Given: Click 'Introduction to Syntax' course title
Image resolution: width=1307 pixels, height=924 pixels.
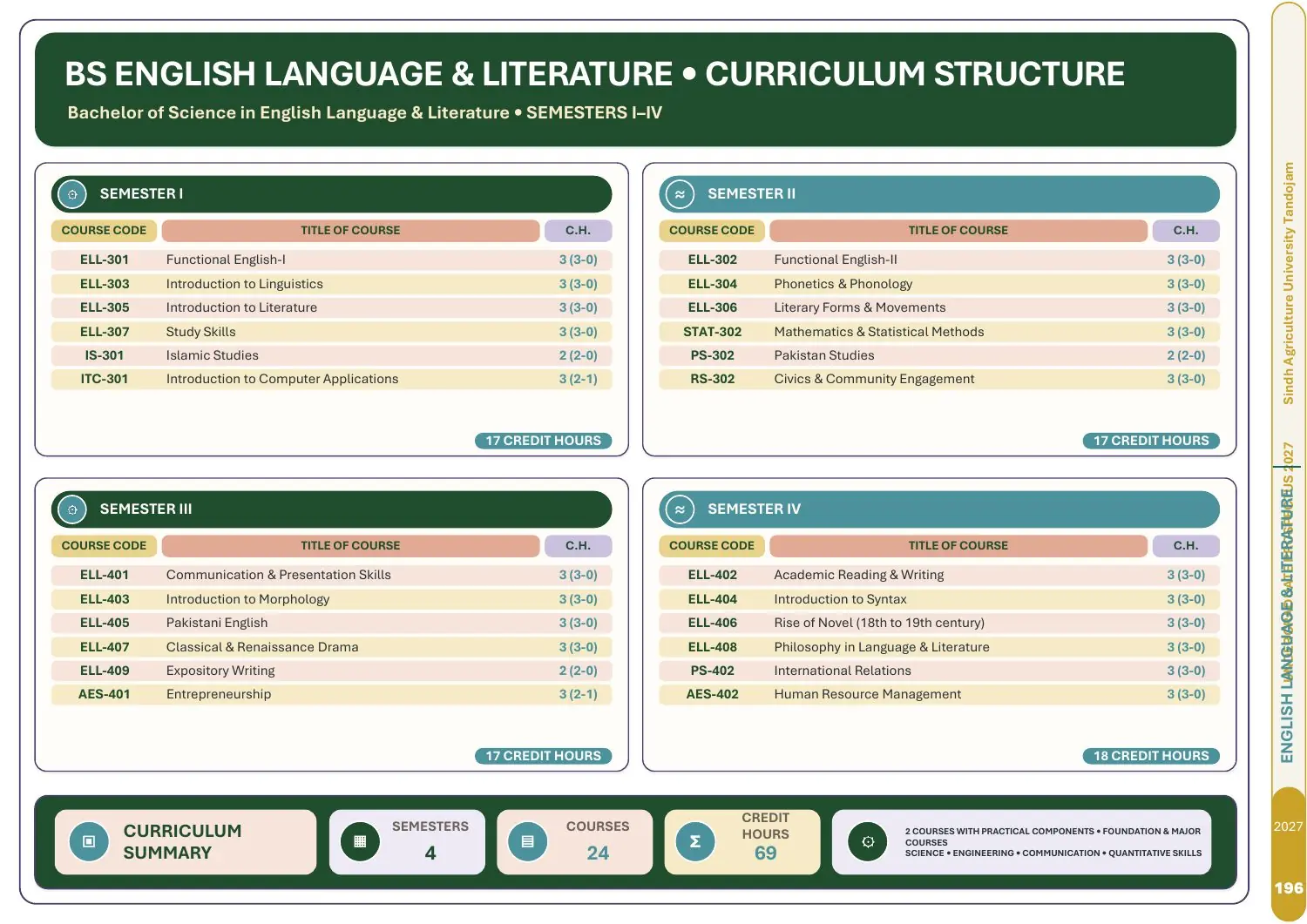Looking at the screenshot, I should click(840, 599).
